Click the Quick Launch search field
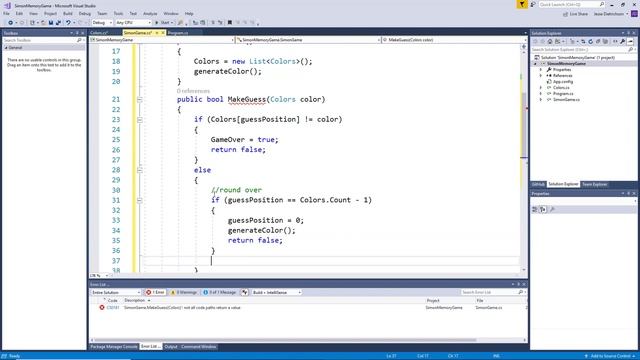The height and width of the screenshot is (360, 640). coord(571,4)
